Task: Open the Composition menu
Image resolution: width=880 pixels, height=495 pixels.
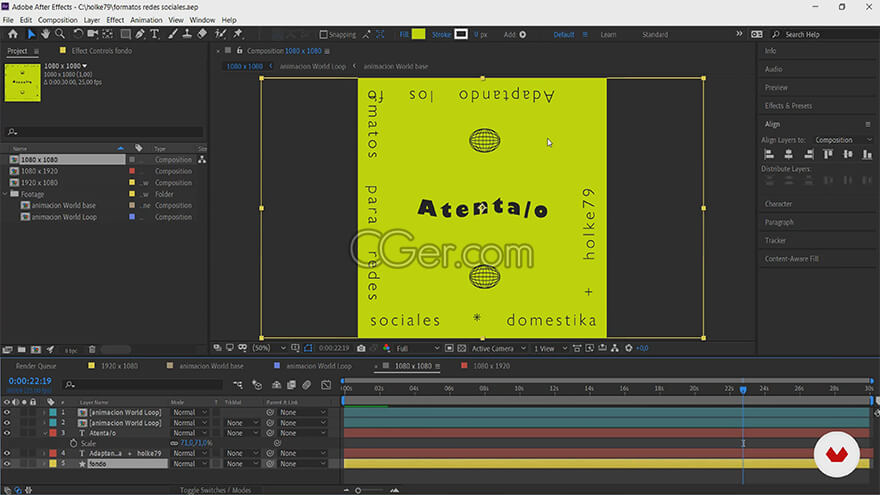Action: tap(57, 20)
